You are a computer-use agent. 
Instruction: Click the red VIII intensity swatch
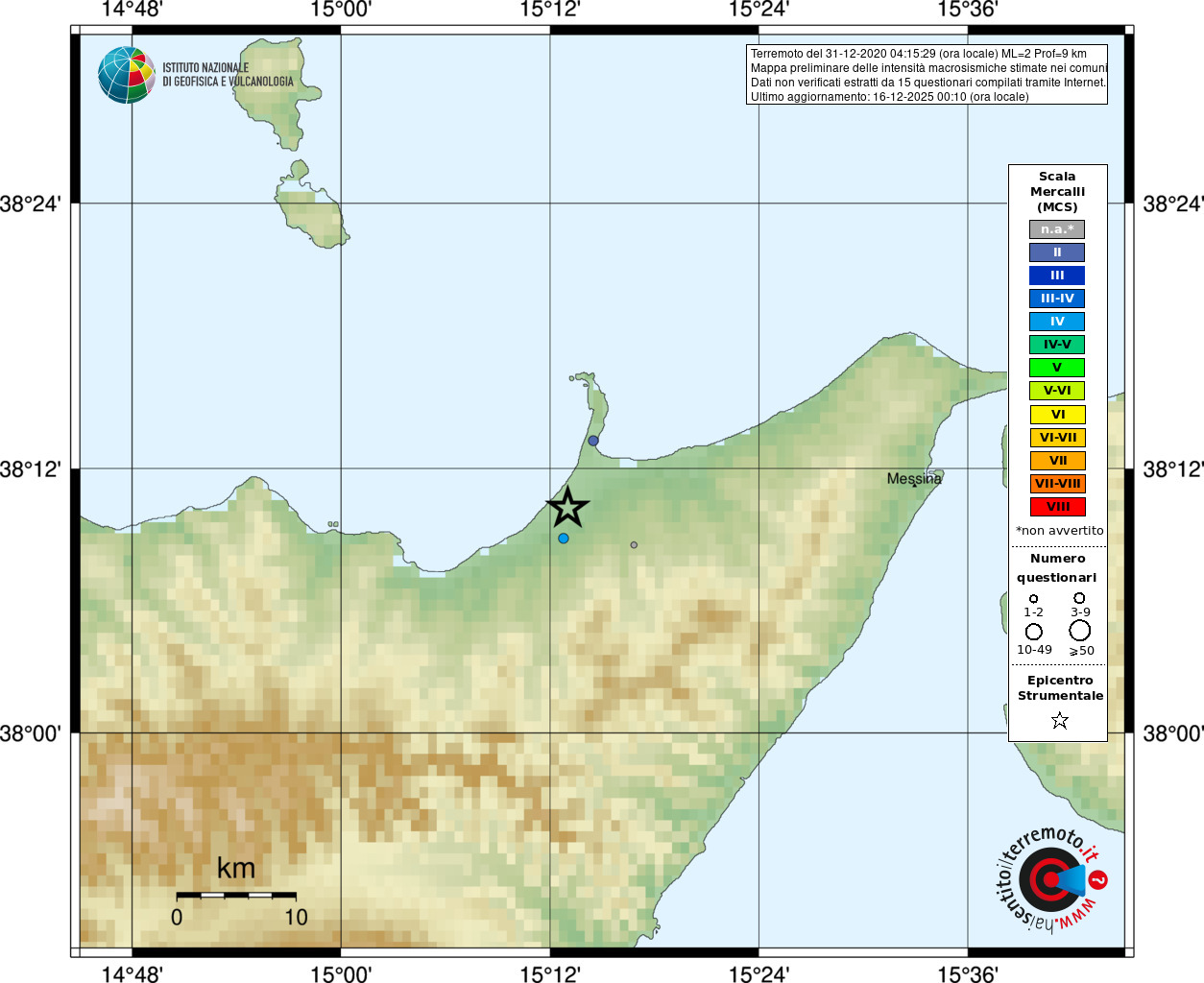coord(1057,507)
